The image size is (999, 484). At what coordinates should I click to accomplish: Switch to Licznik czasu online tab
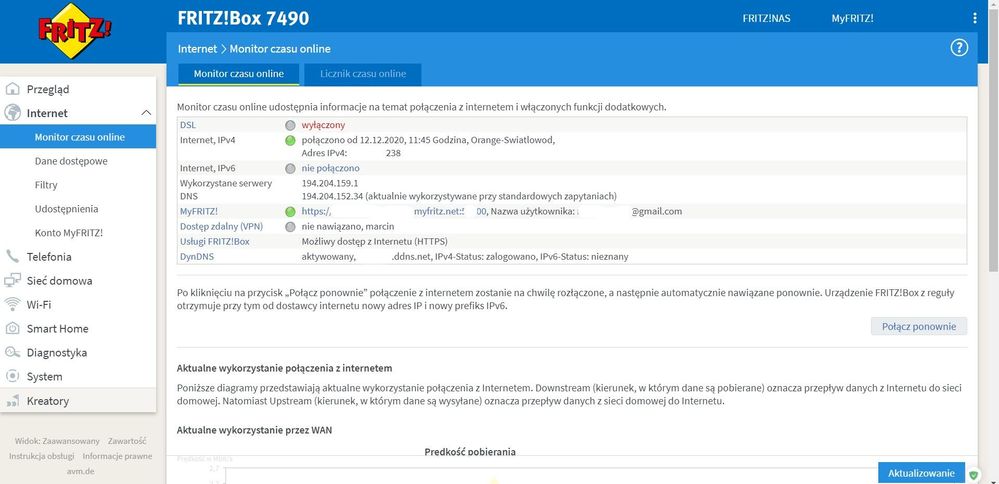(x=362, y=74)
